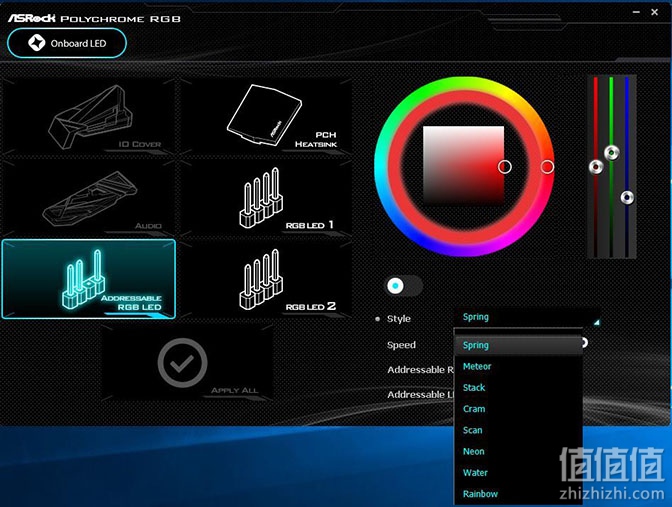Choose Stack from the style list

(x=518, y=387)
